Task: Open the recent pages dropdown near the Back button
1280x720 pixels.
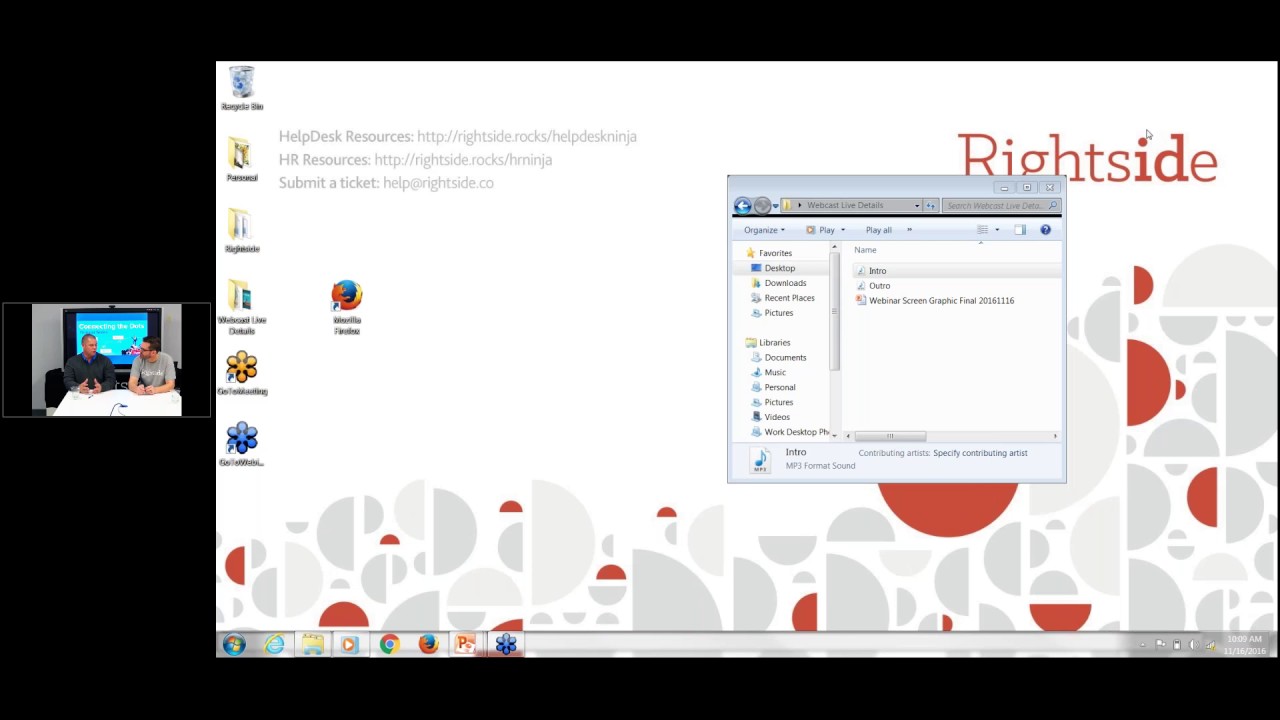Action: [x=775, y=207]
